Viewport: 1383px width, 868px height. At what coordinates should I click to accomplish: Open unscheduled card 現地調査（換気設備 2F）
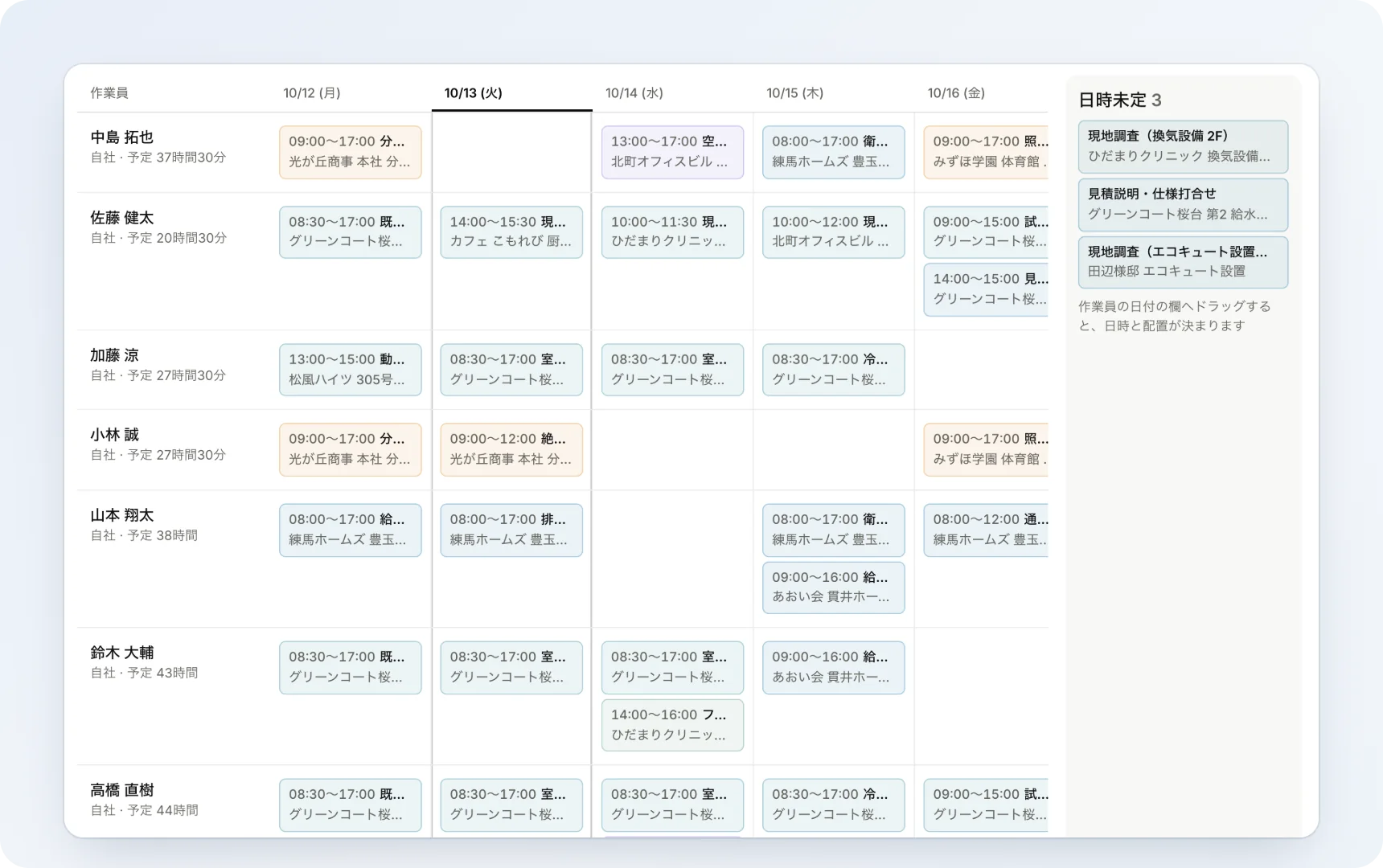pos(1183,146)
